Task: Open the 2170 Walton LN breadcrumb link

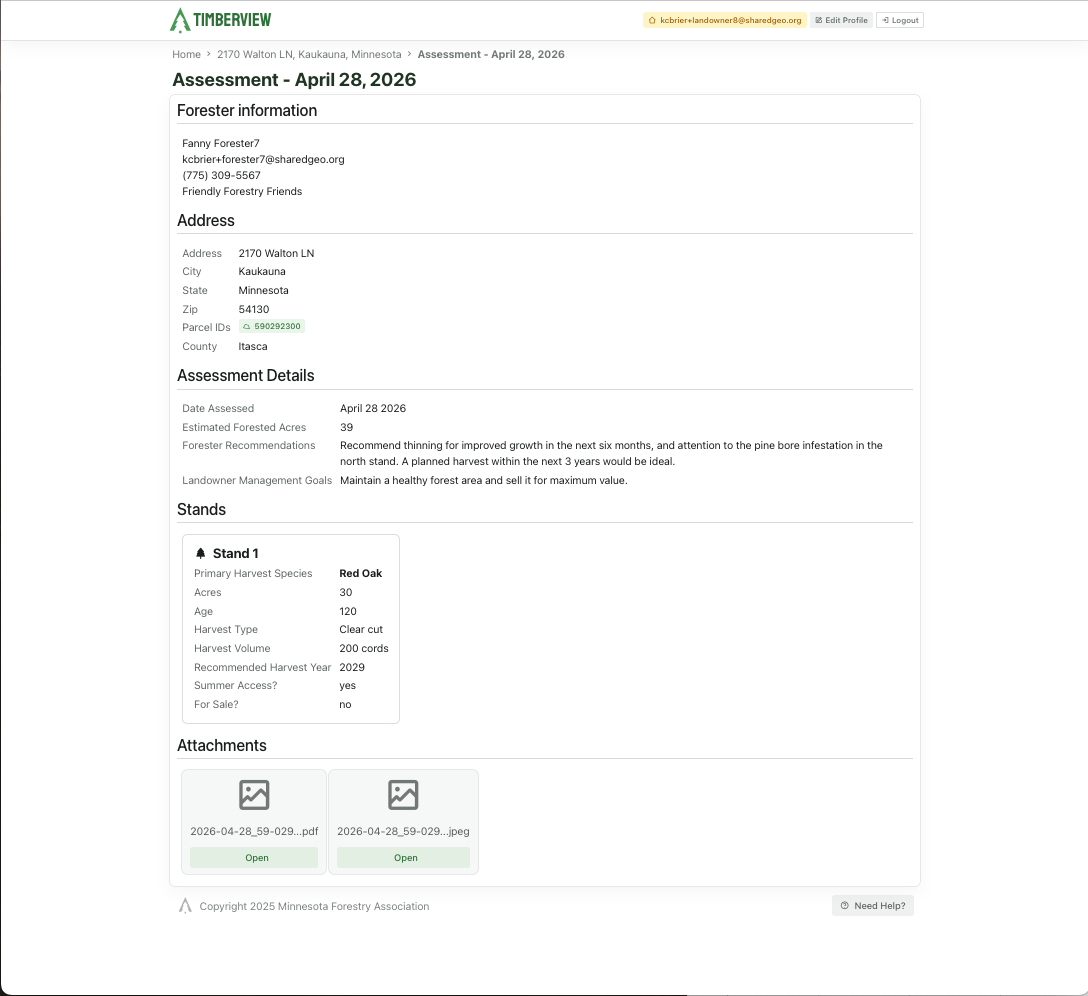Action: (309, 54)
